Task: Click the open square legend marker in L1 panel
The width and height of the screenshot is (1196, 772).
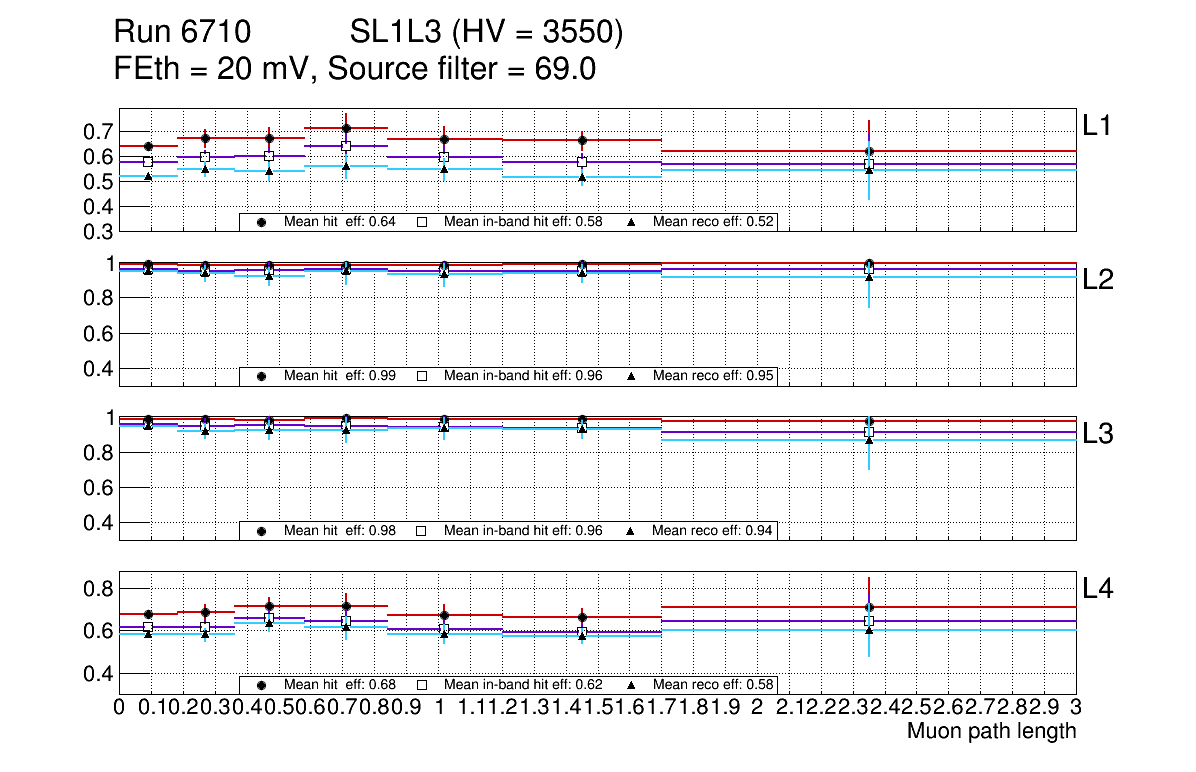Action: (421, 222)
